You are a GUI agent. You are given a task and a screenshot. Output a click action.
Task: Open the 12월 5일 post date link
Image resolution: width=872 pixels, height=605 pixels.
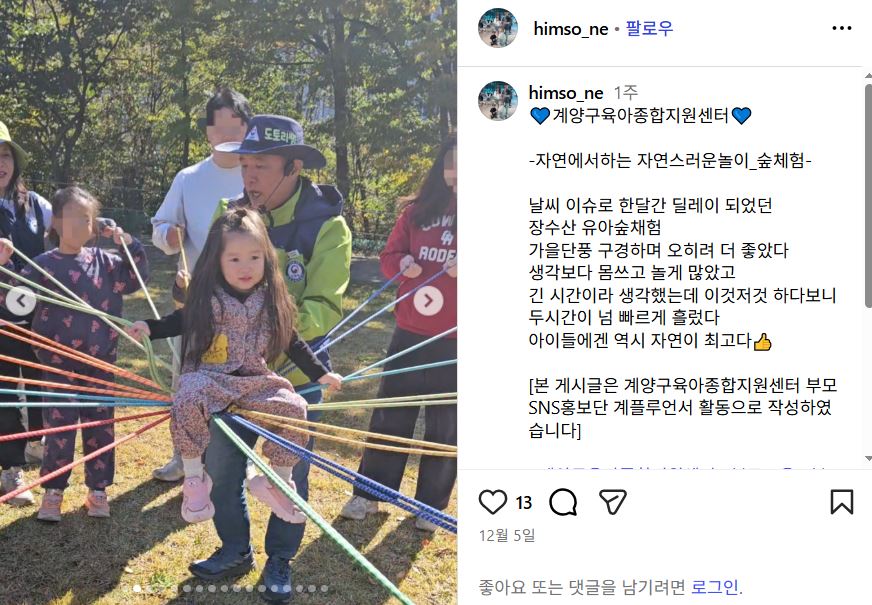(x=507, y=535)
